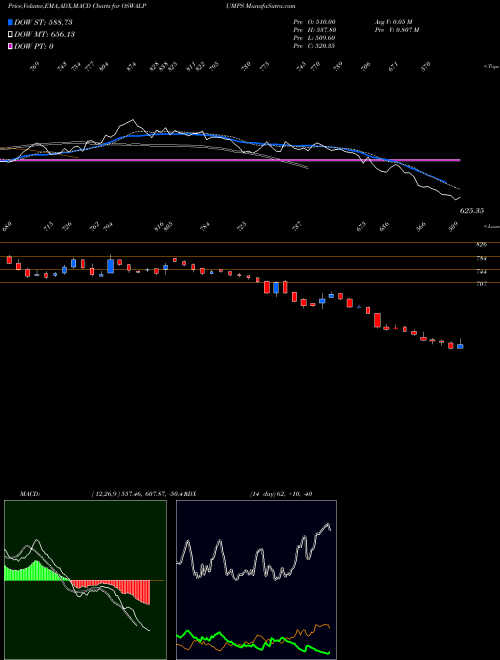Screen dimensions: 500x660
Task: Select the 'DOW PT: 0' legend text
Action: [34, 46]
